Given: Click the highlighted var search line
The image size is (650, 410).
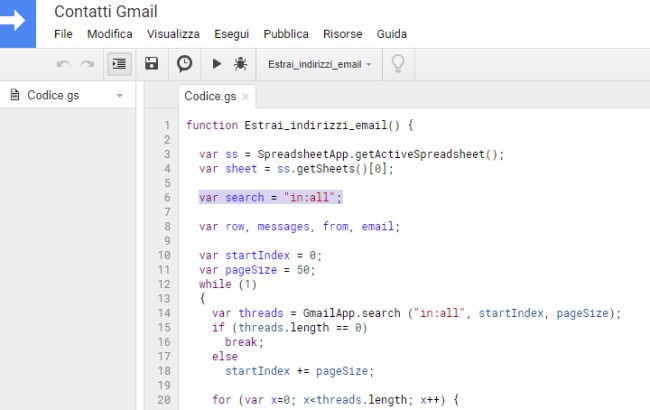Looking at the screenshot, I should coord(271,197).
